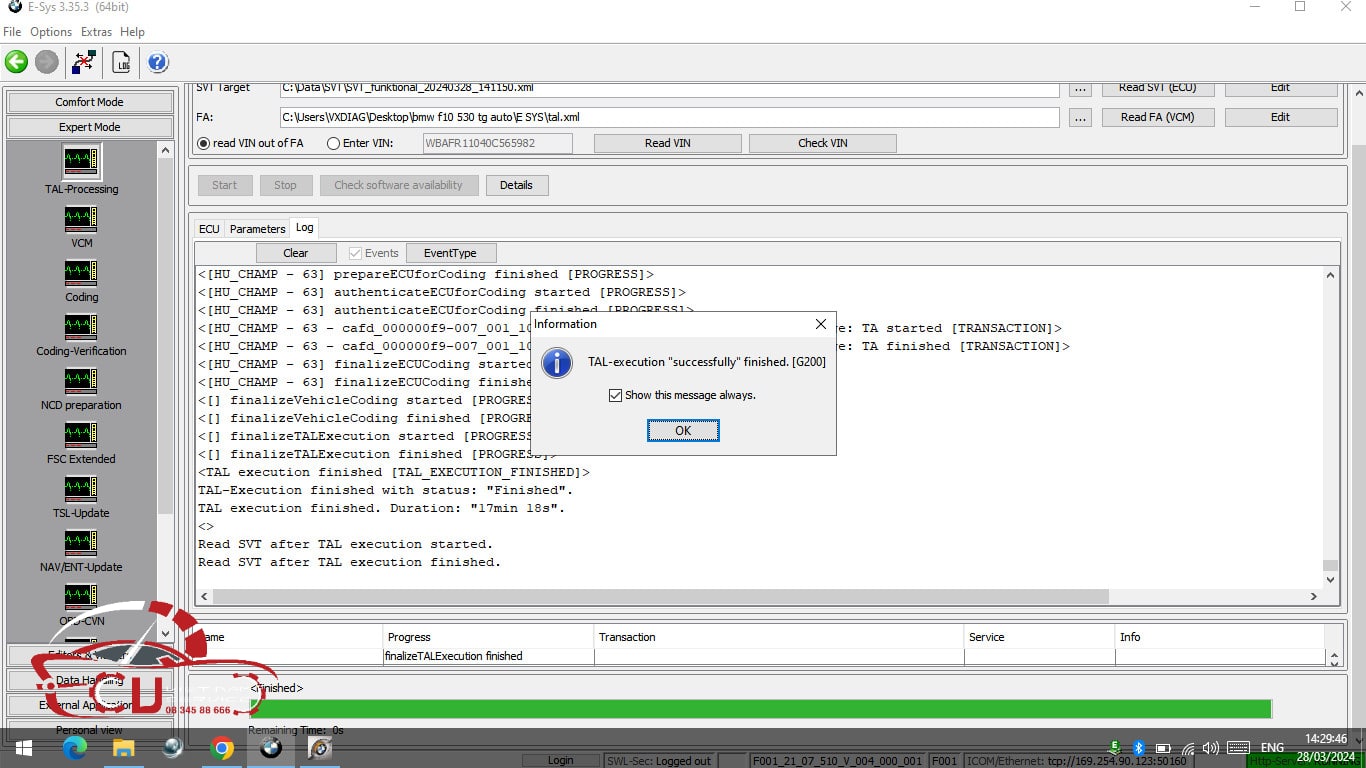Open the Windows Start menu
The height and width of the screenshot is (768, 1366).
(23, 748)
